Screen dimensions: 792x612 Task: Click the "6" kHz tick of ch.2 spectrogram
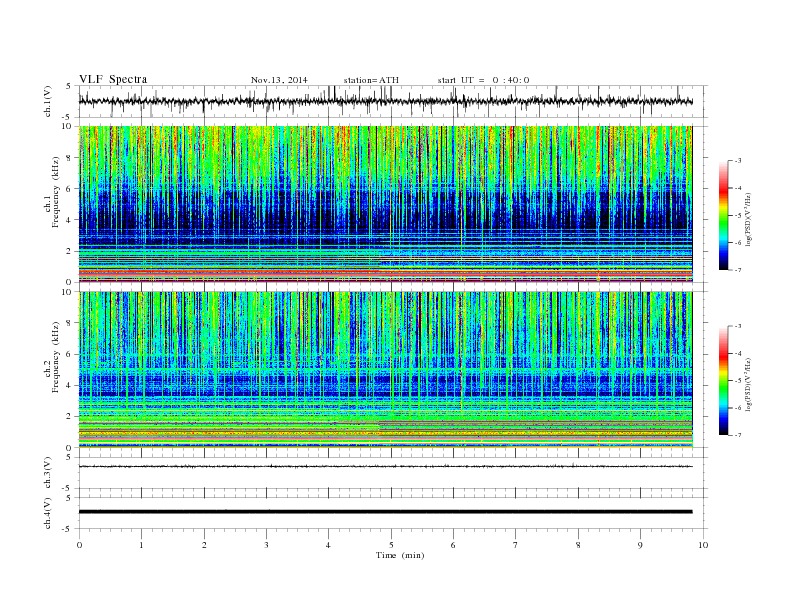[x=70, y=354]
